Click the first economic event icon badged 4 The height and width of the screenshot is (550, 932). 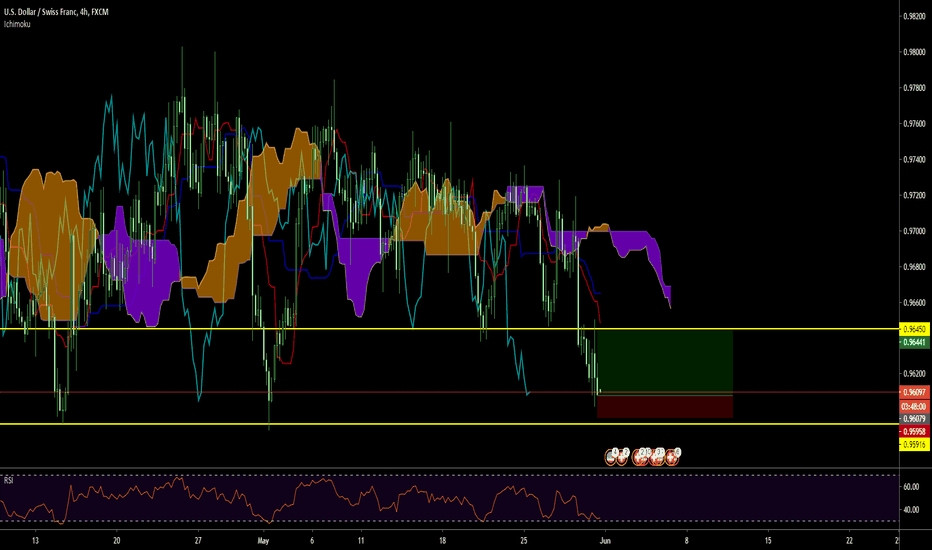coord(610,458)
